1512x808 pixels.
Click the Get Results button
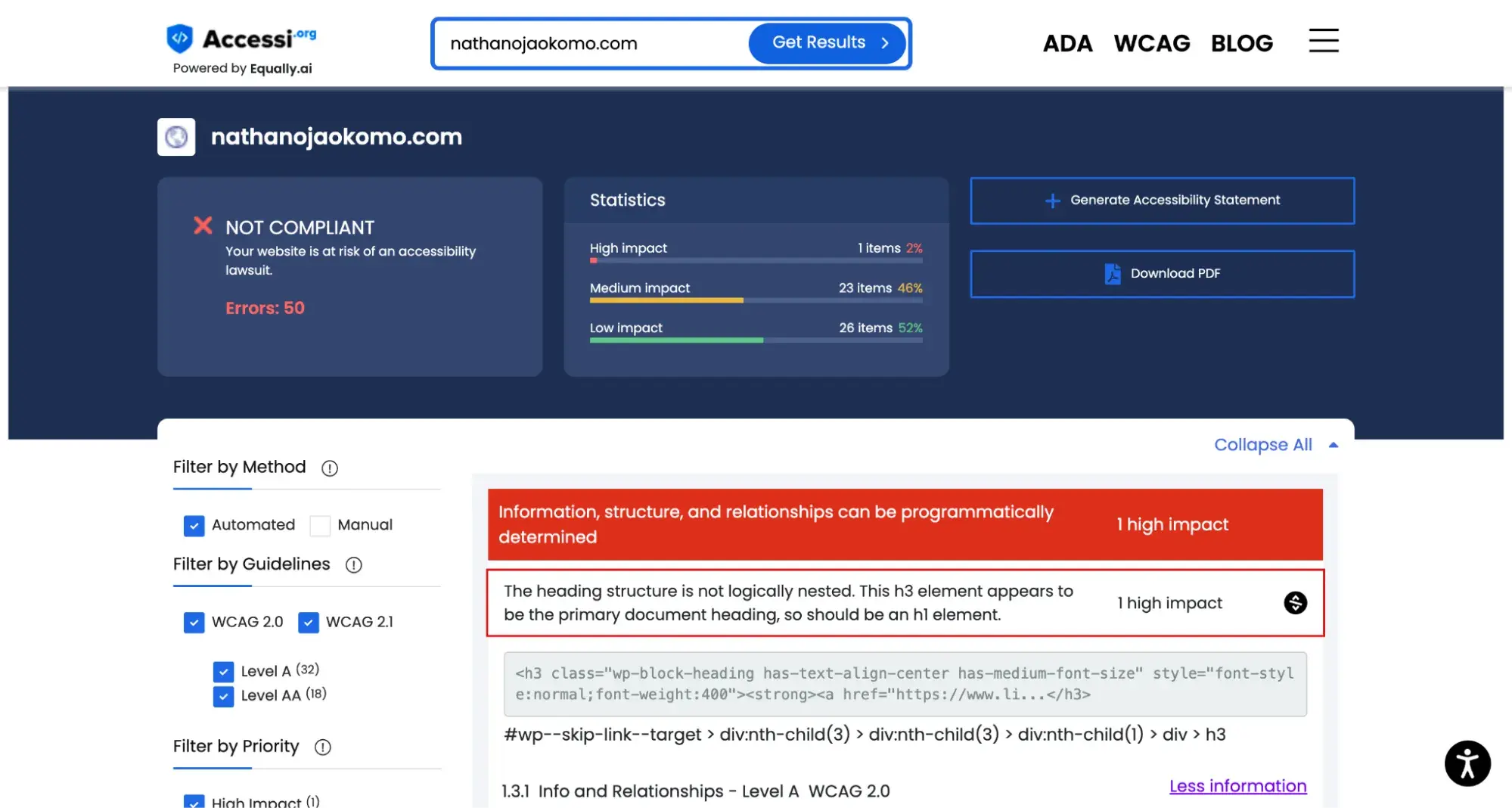coord(827,43)
